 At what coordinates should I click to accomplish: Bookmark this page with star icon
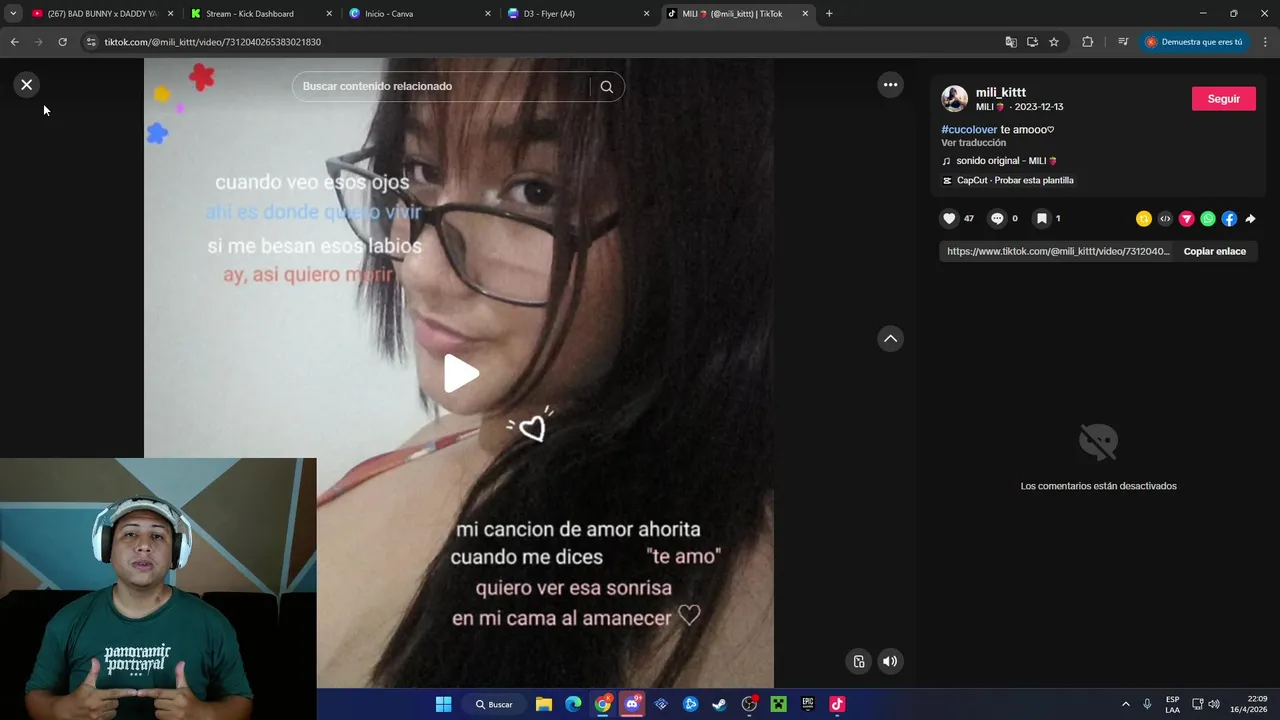pos(1054,42)
